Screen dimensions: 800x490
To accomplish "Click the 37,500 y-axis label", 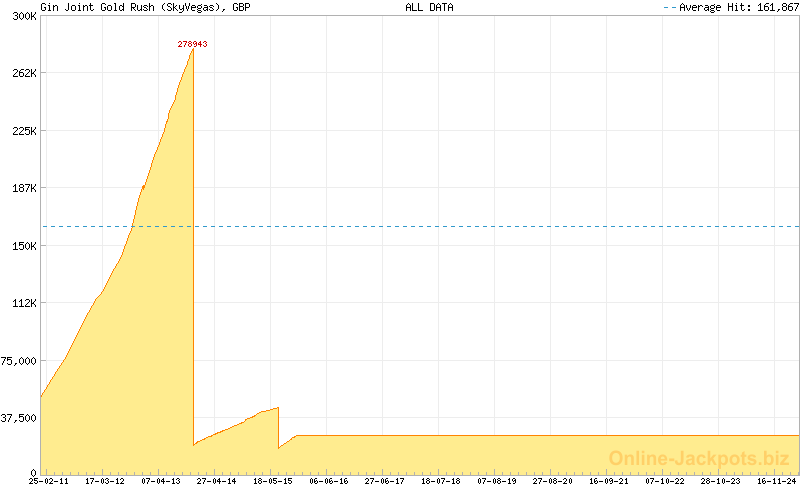I will click(x=19, y=419).
